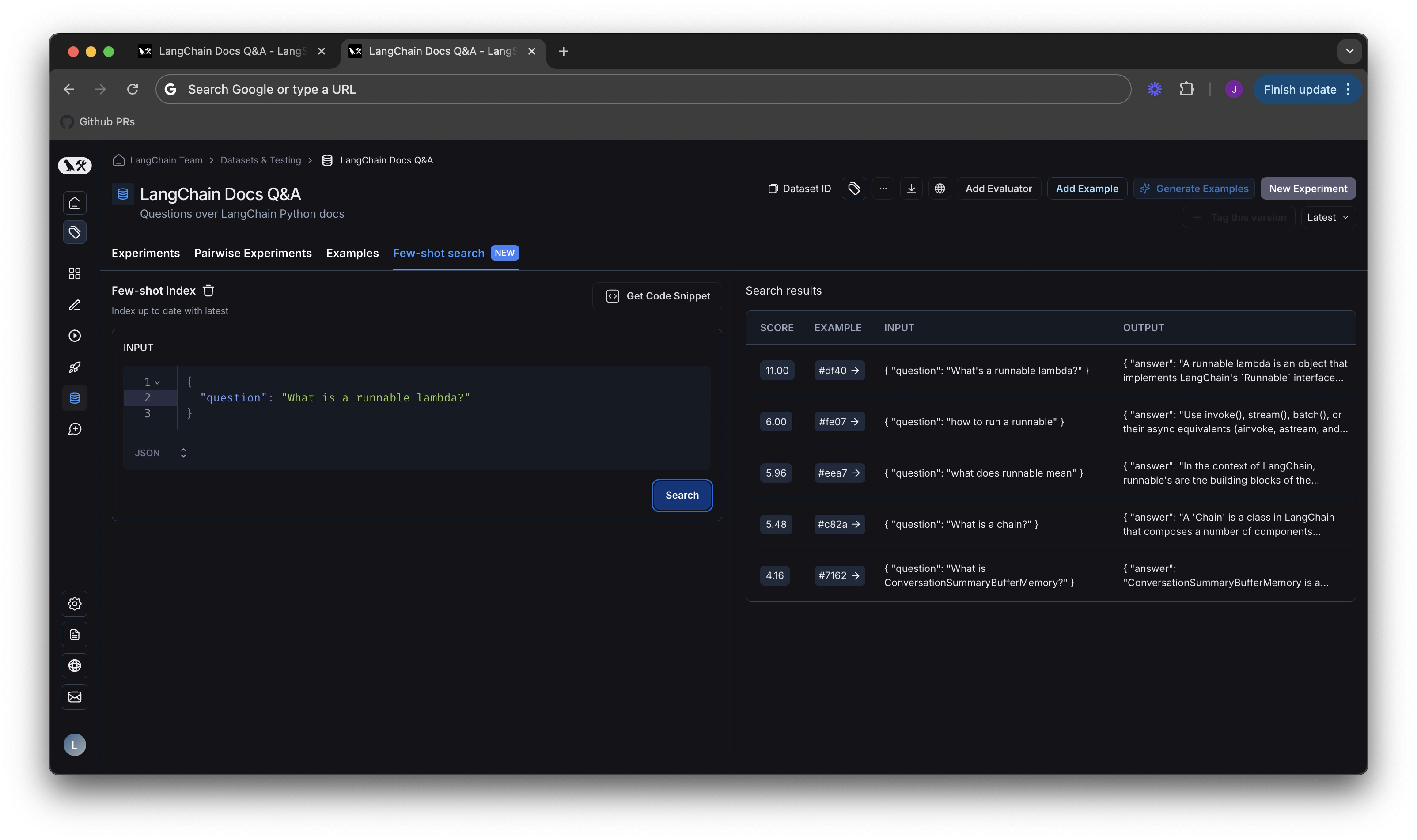Viewport: 1417px width, 840px height.
Task: Click the globe share icon in header
Action: pyautogui.click(x=939, y=189)
